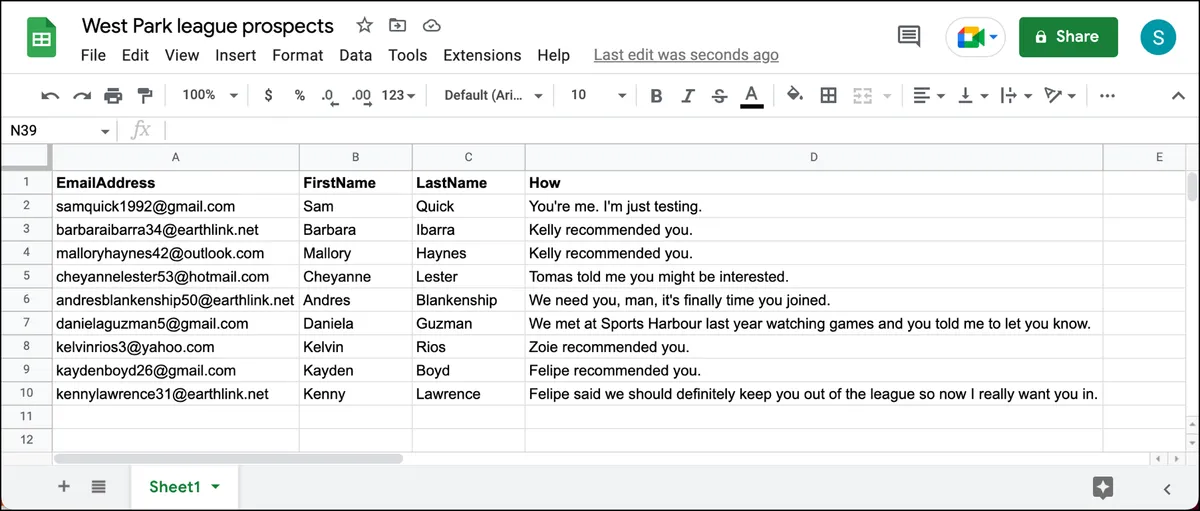Open the text color picker
The width and height of the screenshot is (1200, 511).
tap(752, 96)
